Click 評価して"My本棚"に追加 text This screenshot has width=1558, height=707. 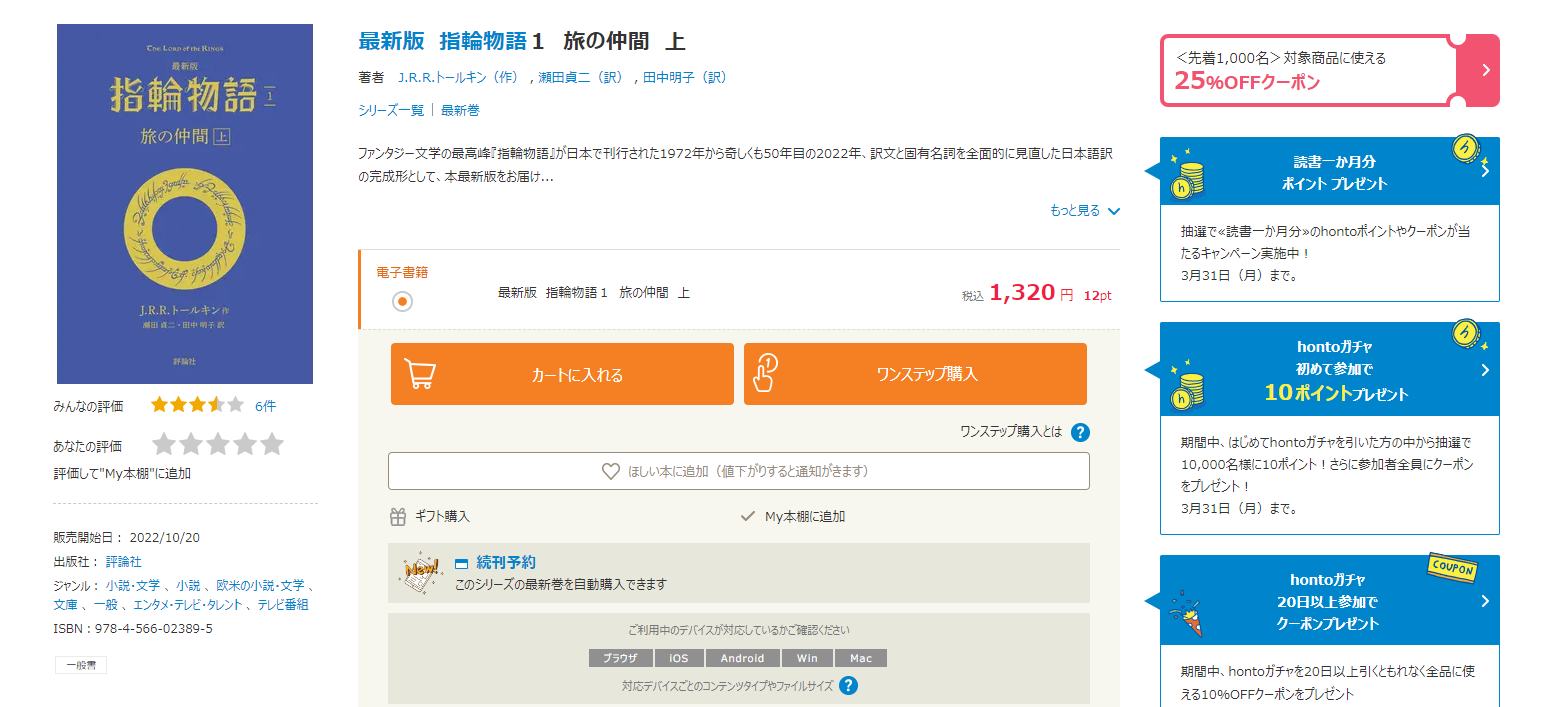click(122, 474)
